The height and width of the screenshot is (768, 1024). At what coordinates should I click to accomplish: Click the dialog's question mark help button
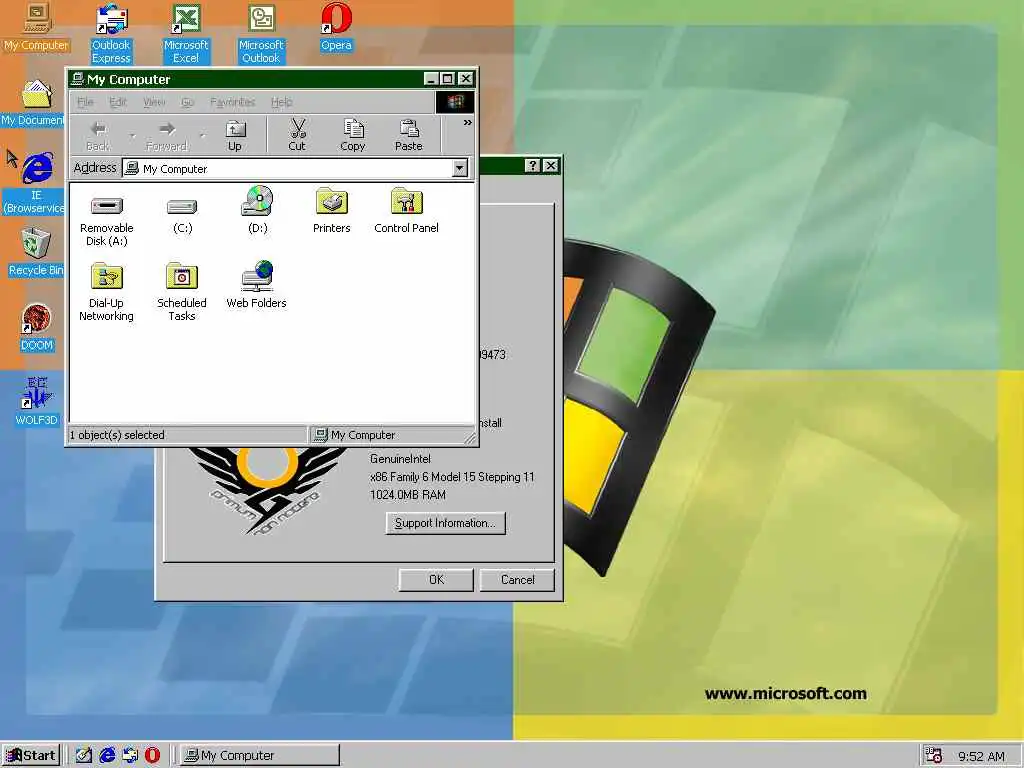(x=533, y=166)
